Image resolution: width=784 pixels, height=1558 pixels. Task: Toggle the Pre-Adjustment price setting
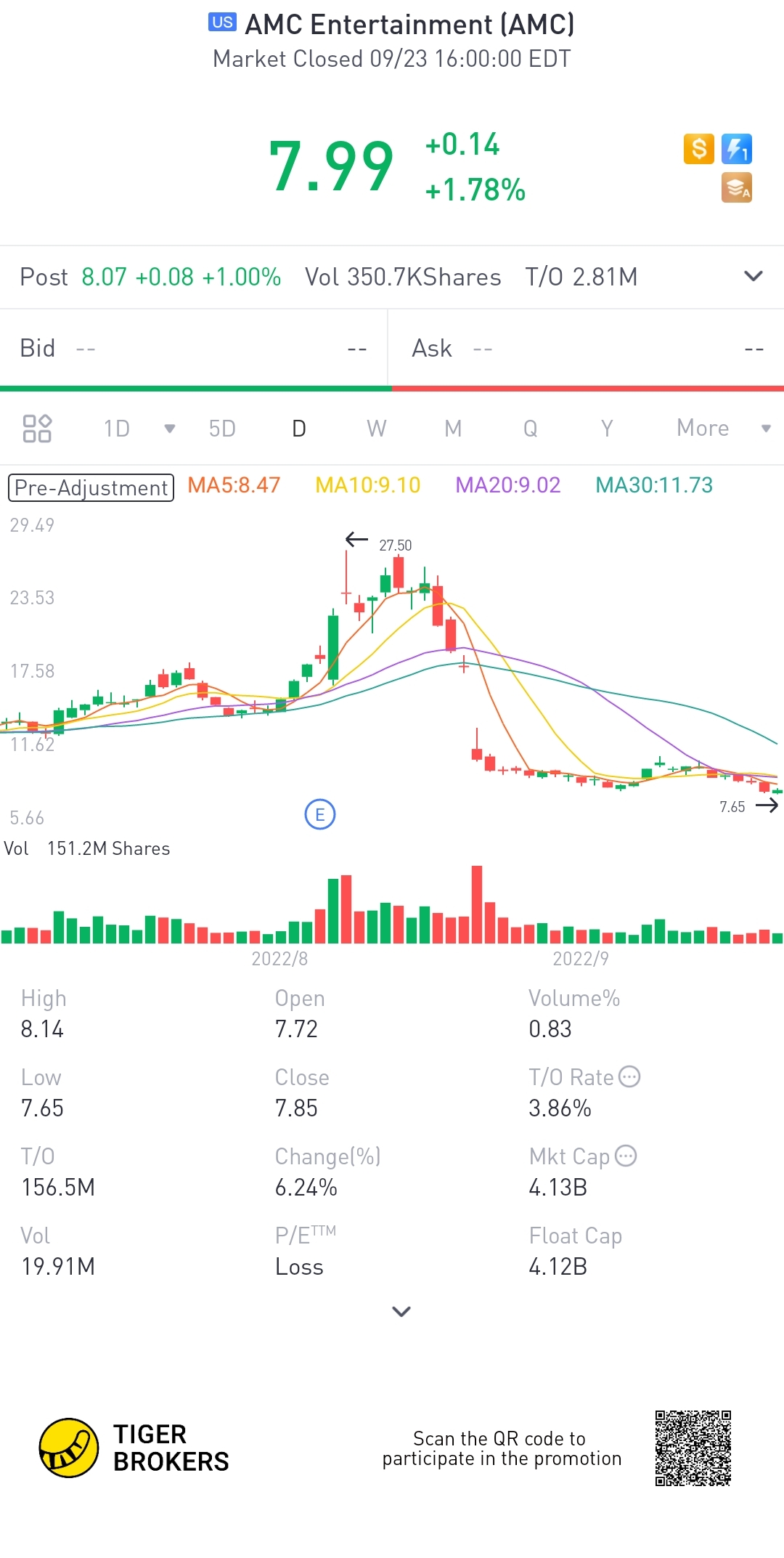(x=91, y=487)
